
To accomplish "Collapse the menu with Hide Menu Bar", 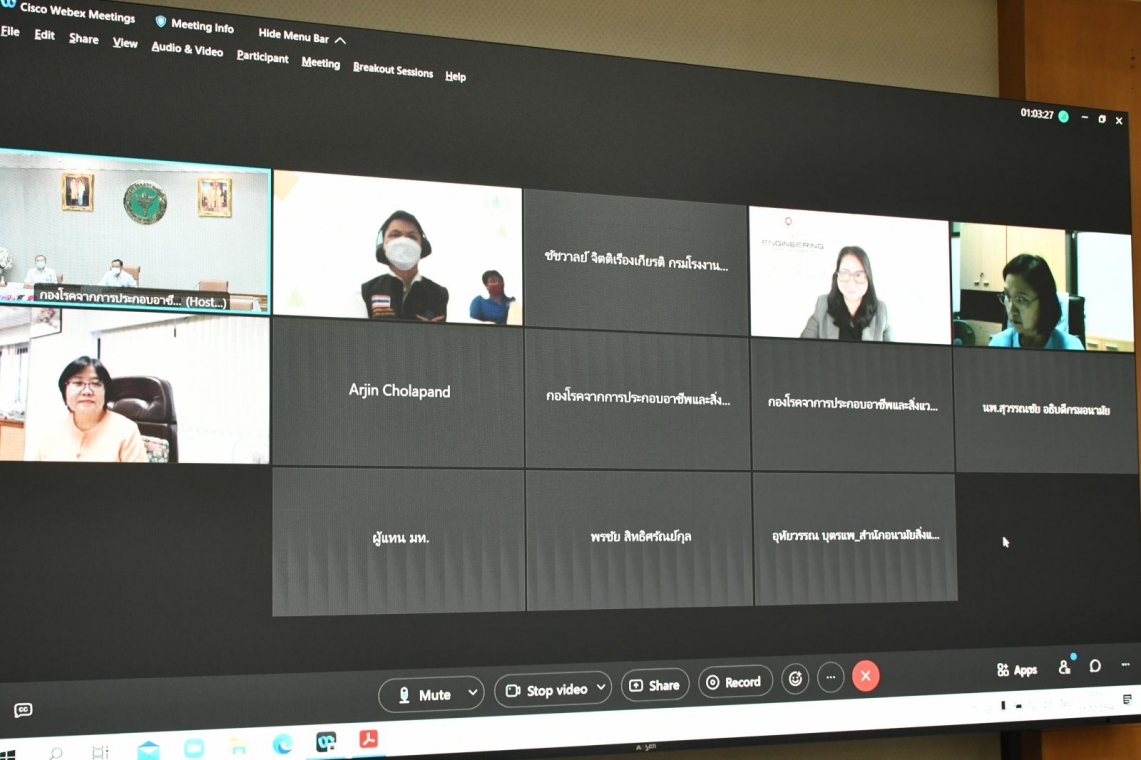I will (302, 36).
